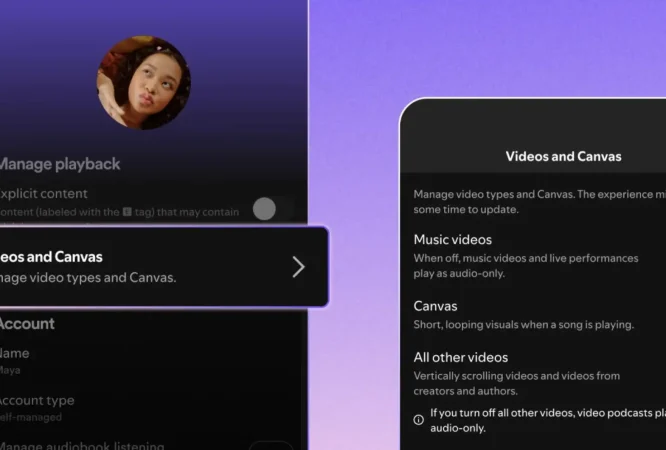This screenshot has width=666, height=450.
Task: Open the Name field showing Maya
Action: (15, 361)
